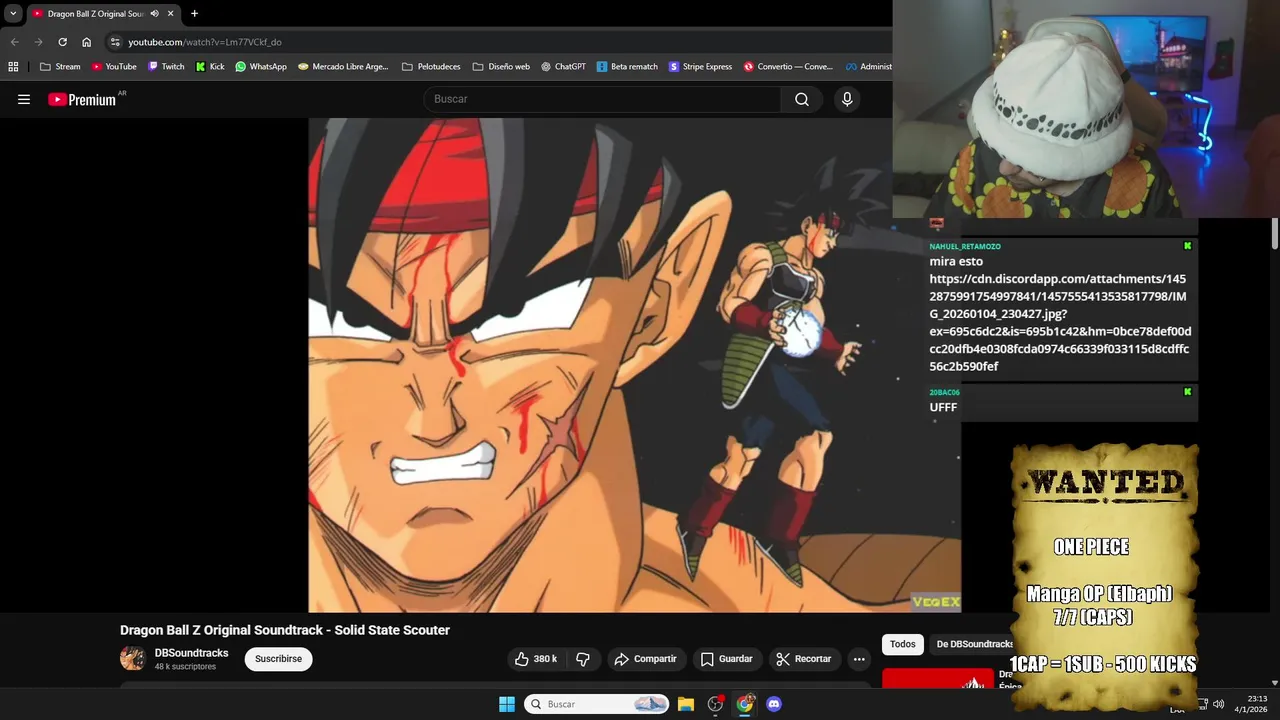Viewport: 1280px width, 720px height.
Task: Open the Windows Start menu
Action: tap(507, 704)
